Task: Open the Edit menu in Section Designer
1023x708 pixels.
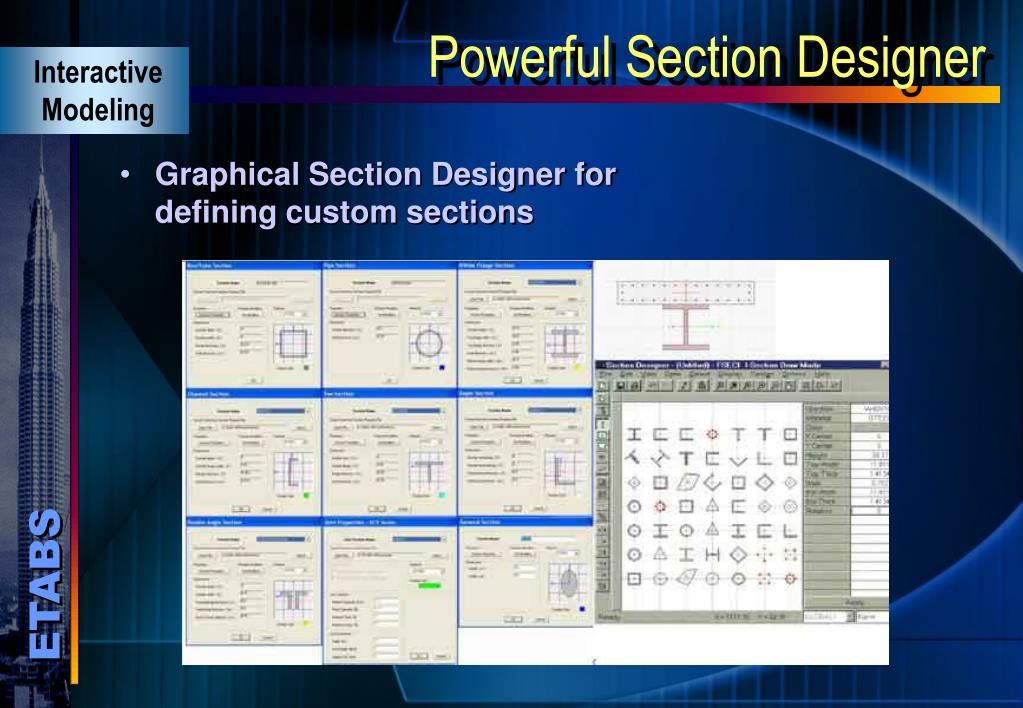Action: [x=626, y=375]
